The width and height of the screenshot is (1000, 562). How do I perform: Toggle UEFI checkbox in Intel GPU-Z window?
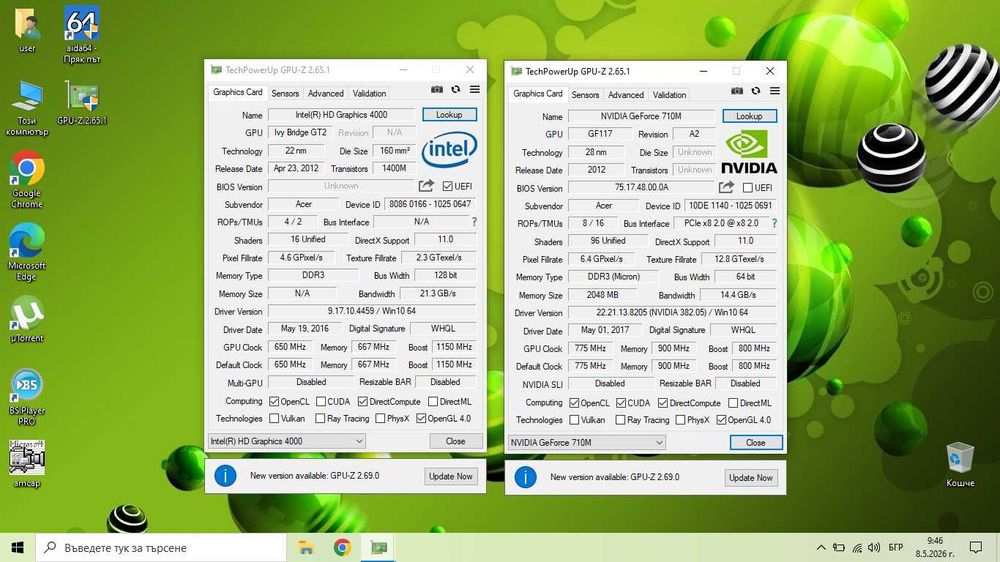coord(448,186)
